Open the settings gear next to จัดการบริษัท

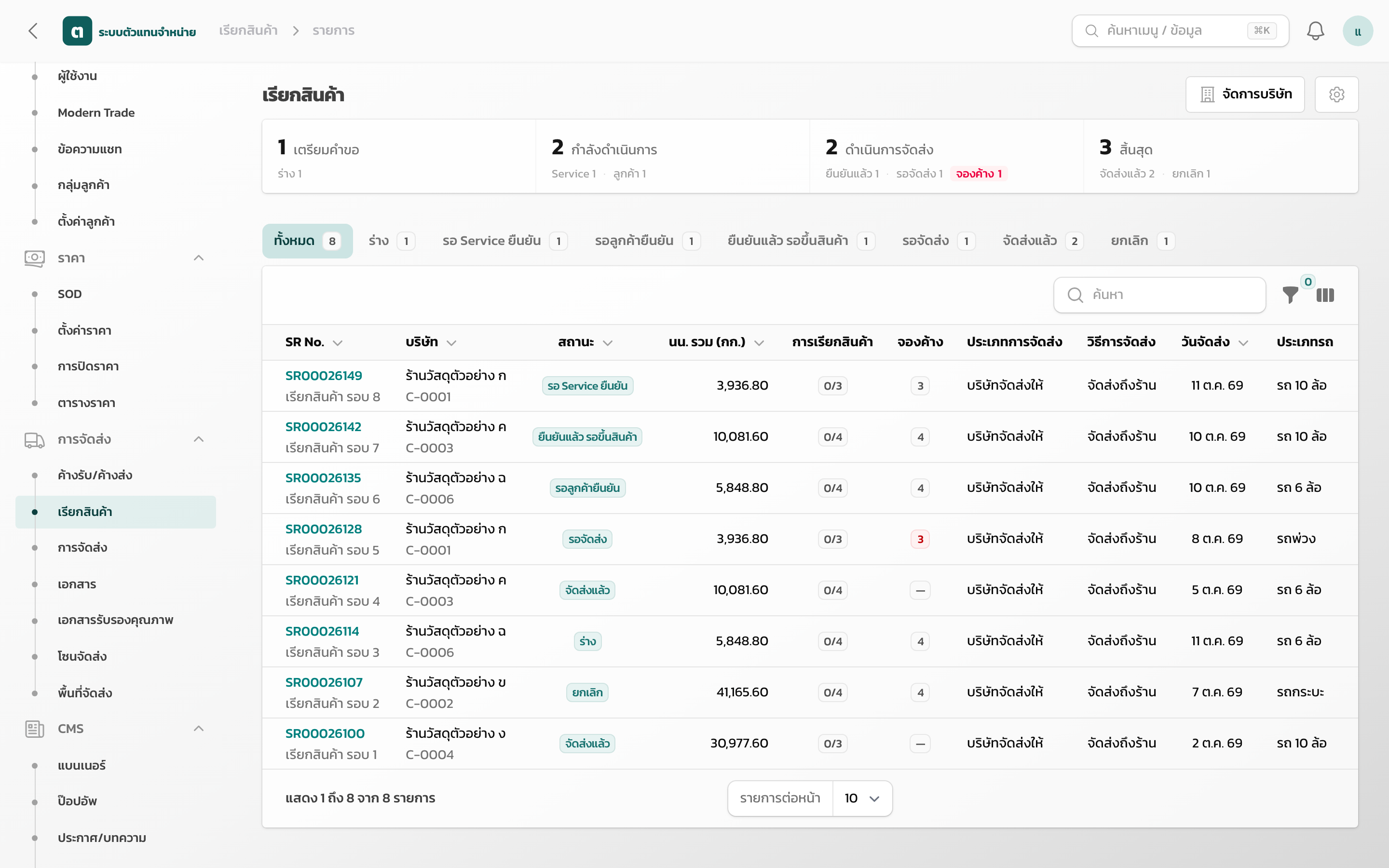point(1336,94)
